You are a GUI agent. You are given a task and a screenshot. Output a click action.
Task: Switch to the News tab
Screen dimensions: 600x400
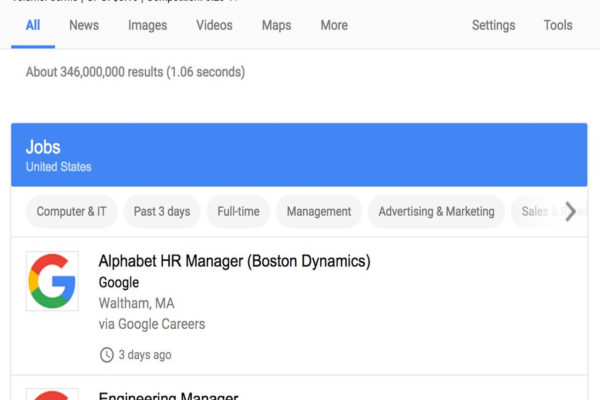pyautogui.click(x=84, y=25)
